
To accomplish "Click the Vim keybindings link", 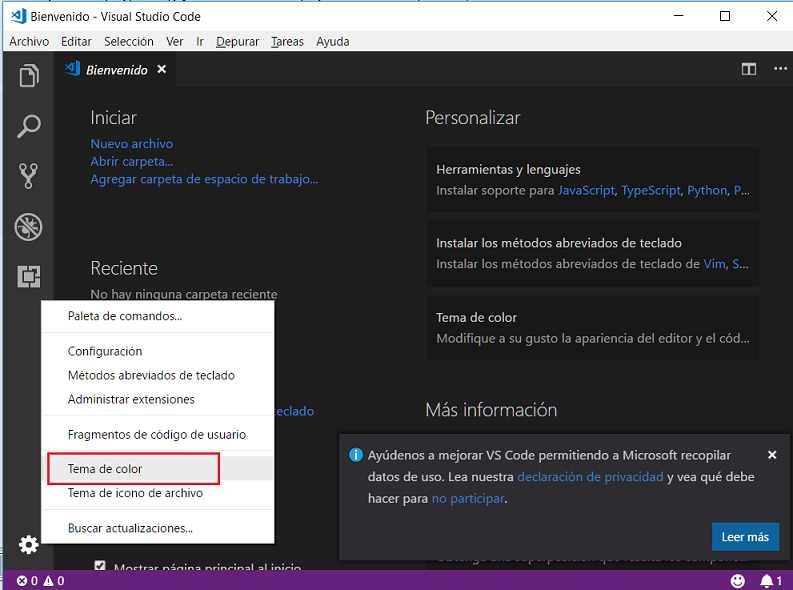I will point(714,264).
